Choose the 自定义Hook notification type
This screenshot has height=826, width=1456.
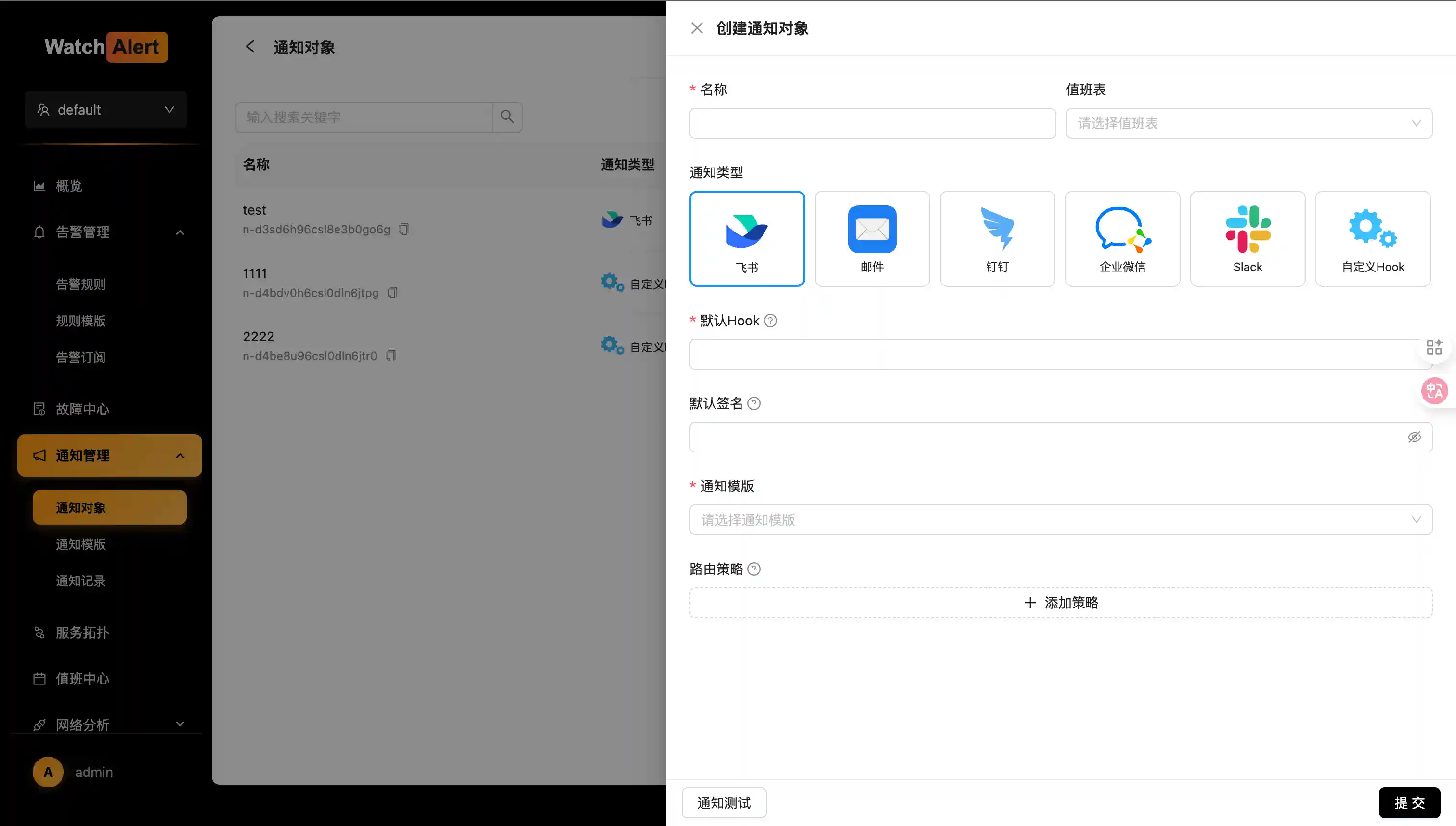(x=1372, y=238)
